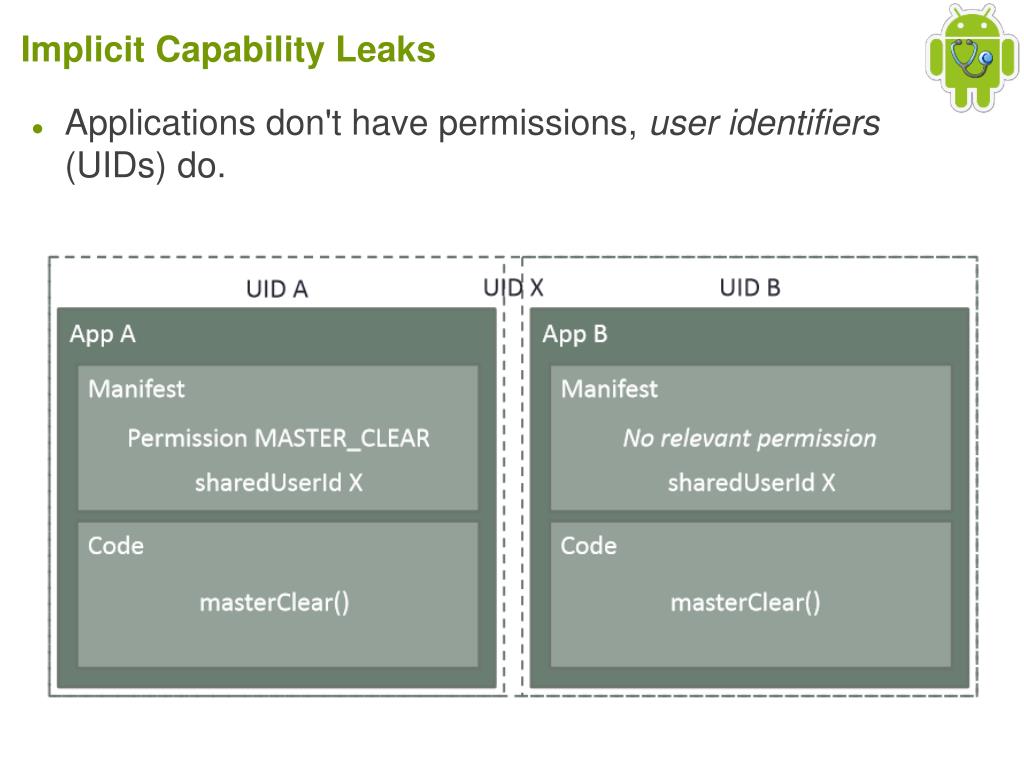
Task: Click Manifest label in App A
Action: pyautogui.click(x=136, y=389)
